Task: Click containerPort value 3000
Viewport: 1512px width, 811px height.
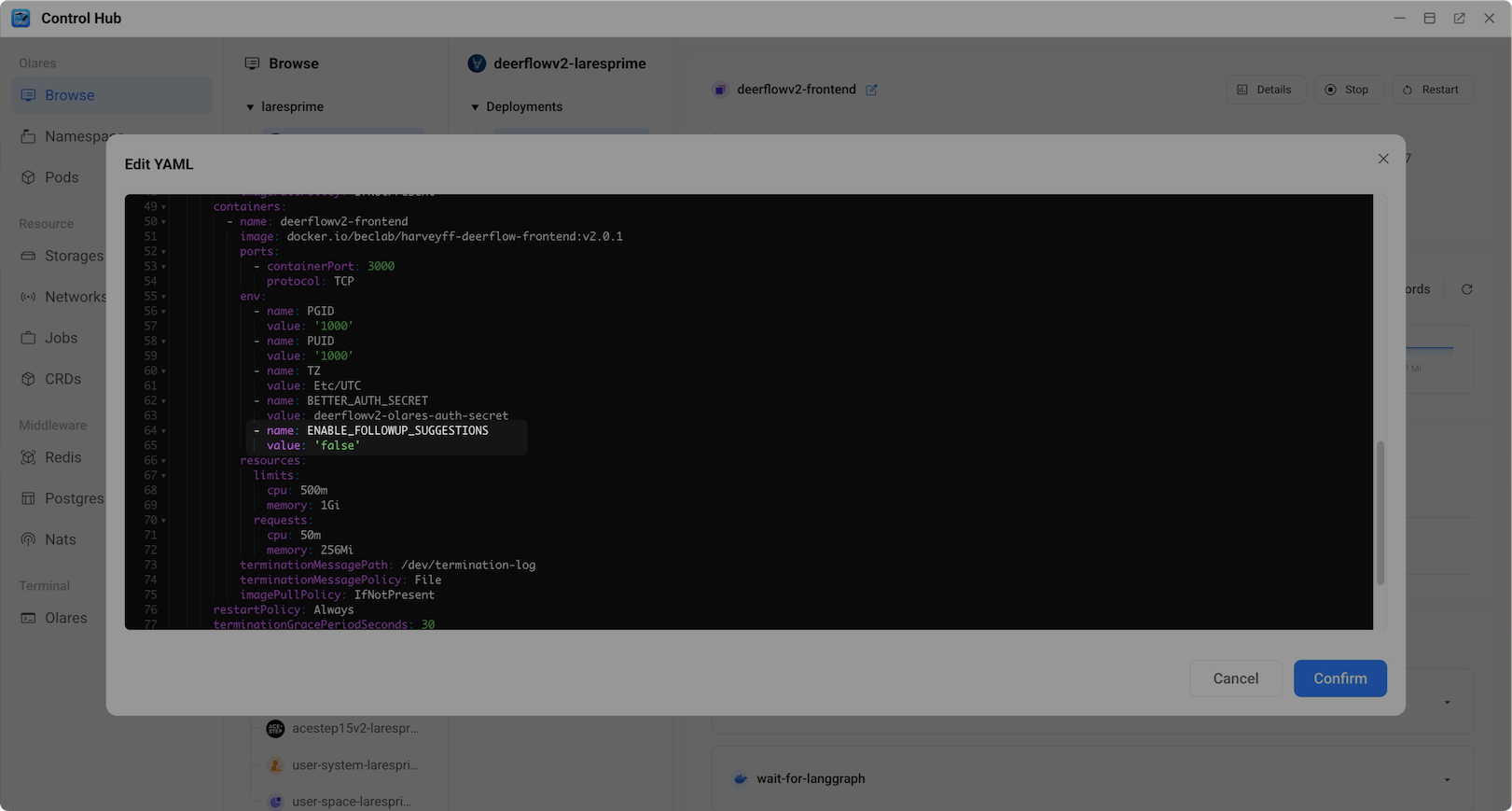Action: pos(381,266)
